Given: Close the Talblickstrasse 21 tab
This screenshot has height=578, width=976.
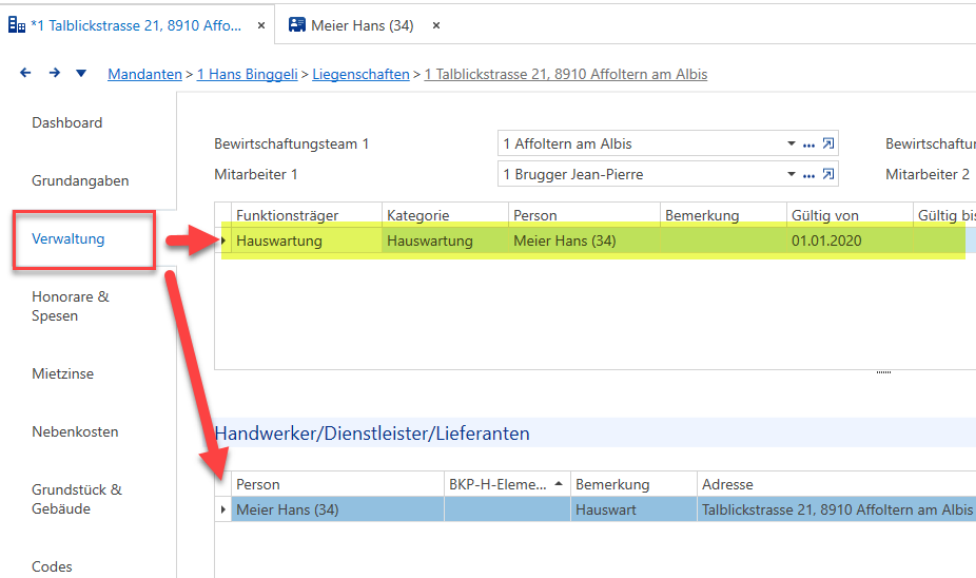Looking at the screenshot, I should coord(261,26).
